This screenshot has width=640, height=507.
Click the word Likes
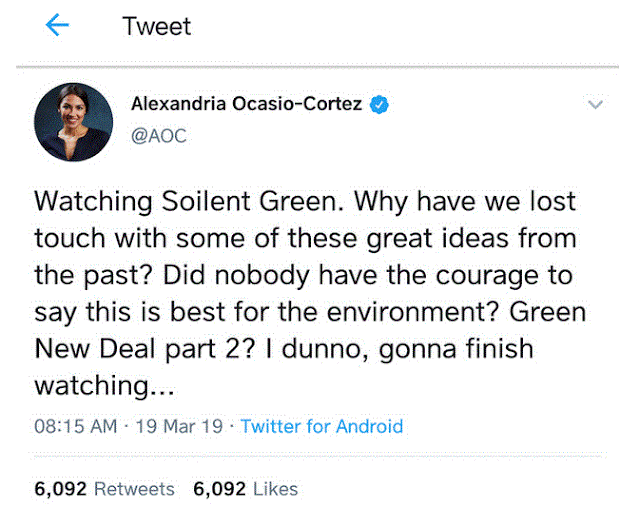(x=274, y=489)
